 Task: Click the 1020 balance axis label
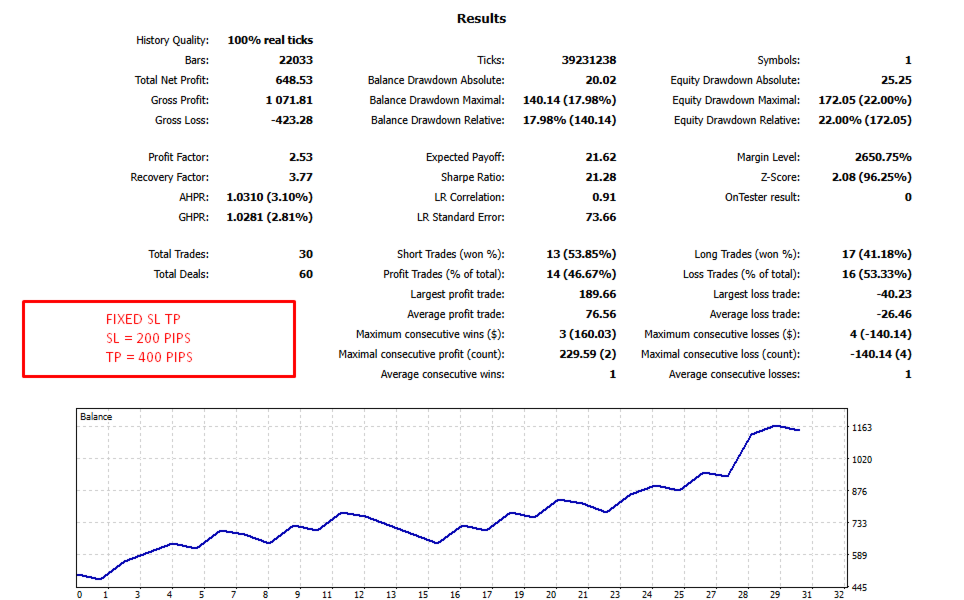click(862, 460)
